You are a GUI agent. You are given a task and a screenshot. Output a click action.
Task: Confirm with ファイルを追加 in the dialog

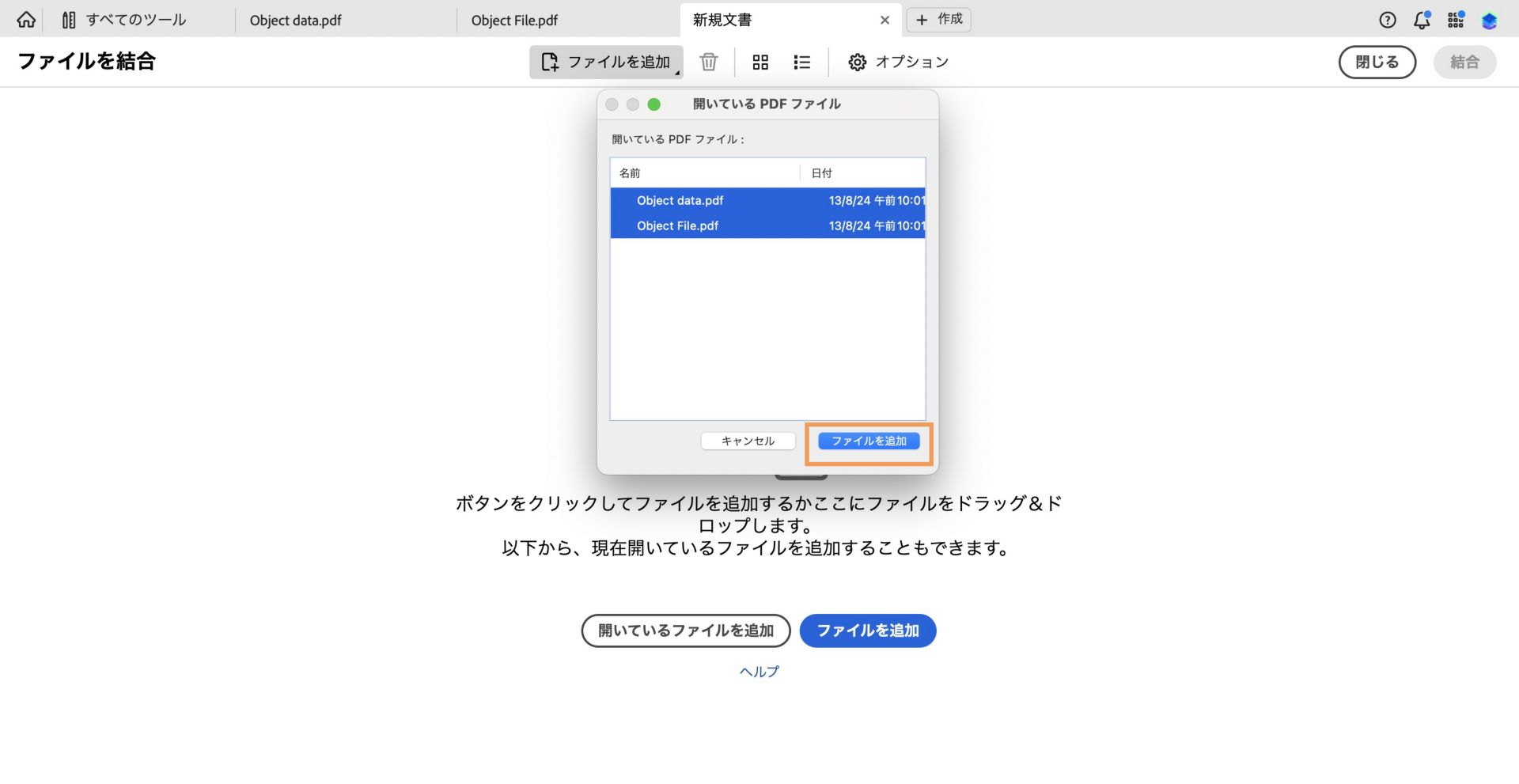point(868,441)
